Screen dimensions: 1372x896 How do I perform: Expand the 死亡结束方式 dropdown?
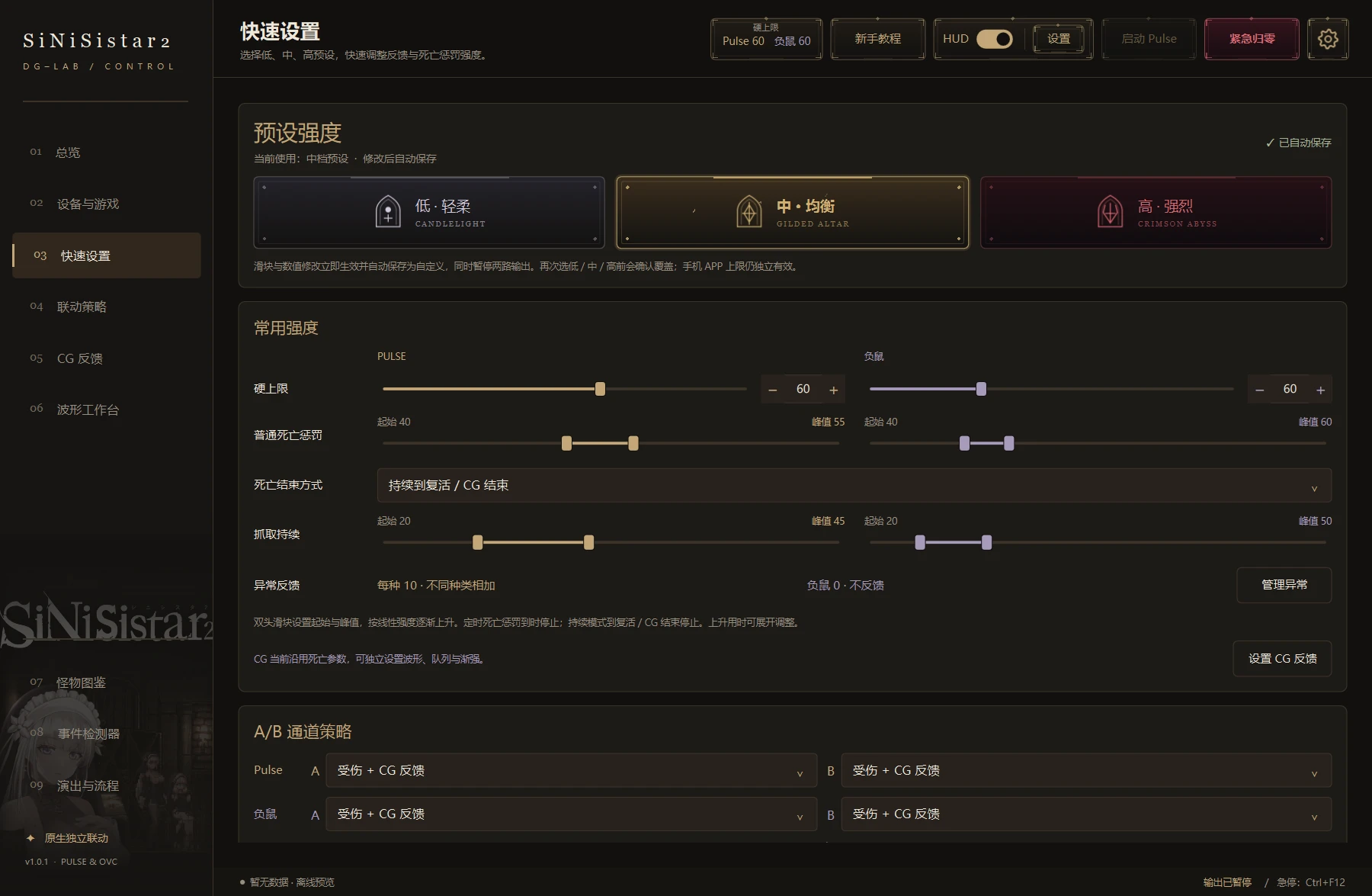tap(854, 486)
